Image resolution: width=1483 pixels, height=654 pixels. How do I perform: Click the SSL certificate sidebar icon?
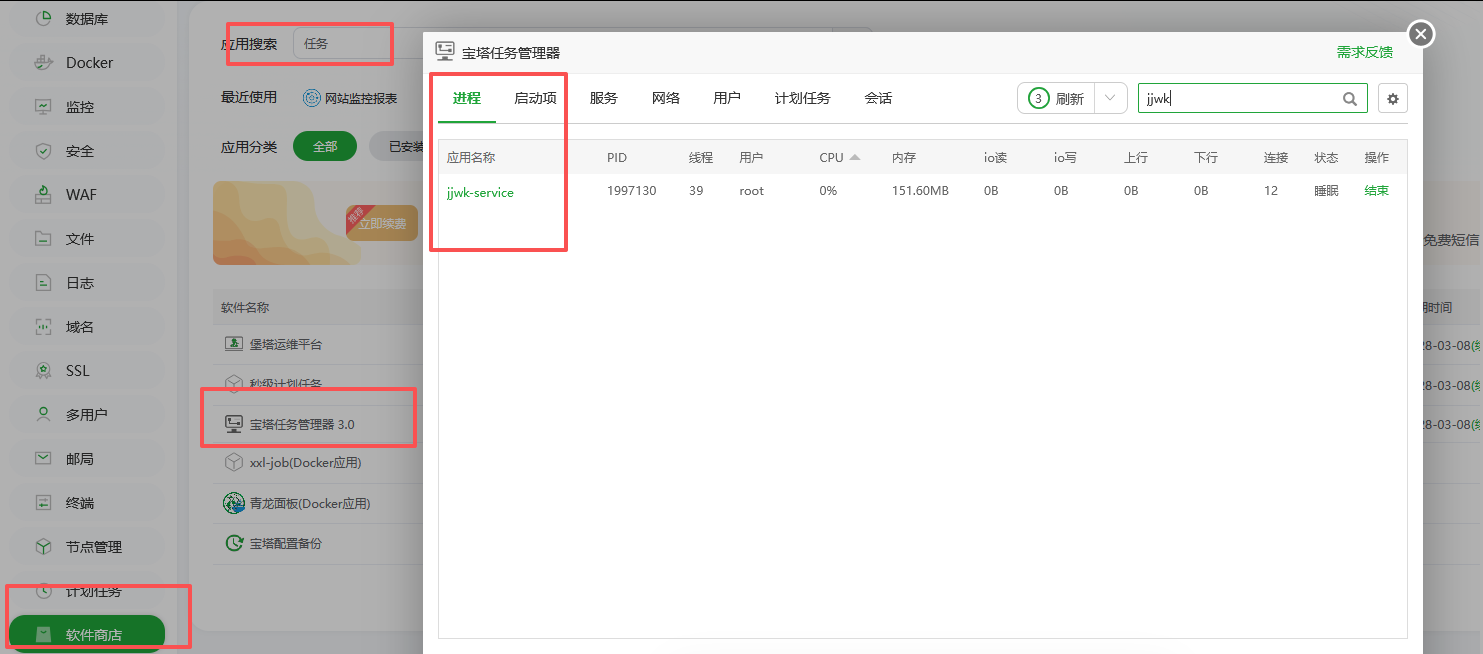(x=43, y=371)
